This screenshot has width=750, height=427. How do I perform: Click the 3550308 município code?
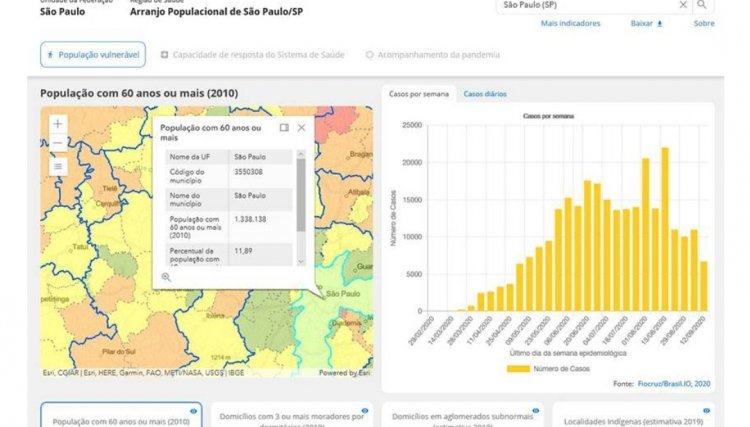coord(248,172)
